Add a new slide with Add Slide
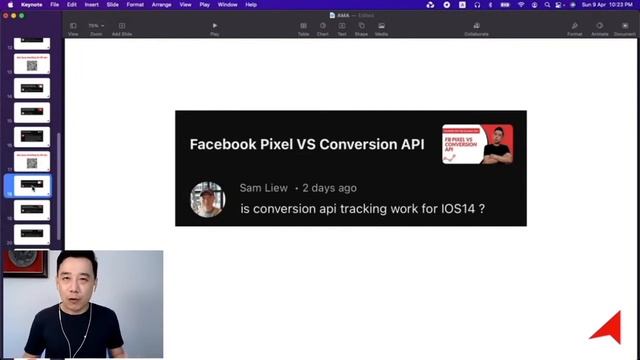The height and width of the screenshot is (360, 640). click(122, 29)
